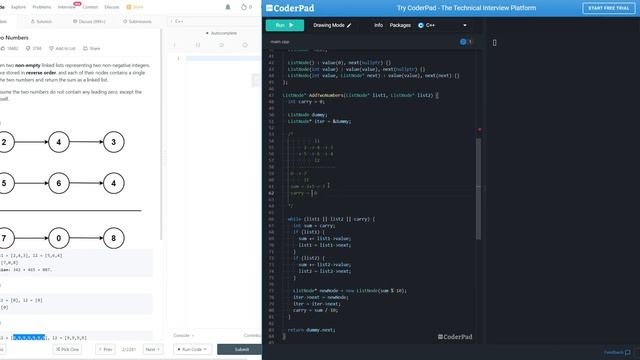Go to the Next problem
Screen dimensions: 640x360
click(x=153, y=349)
